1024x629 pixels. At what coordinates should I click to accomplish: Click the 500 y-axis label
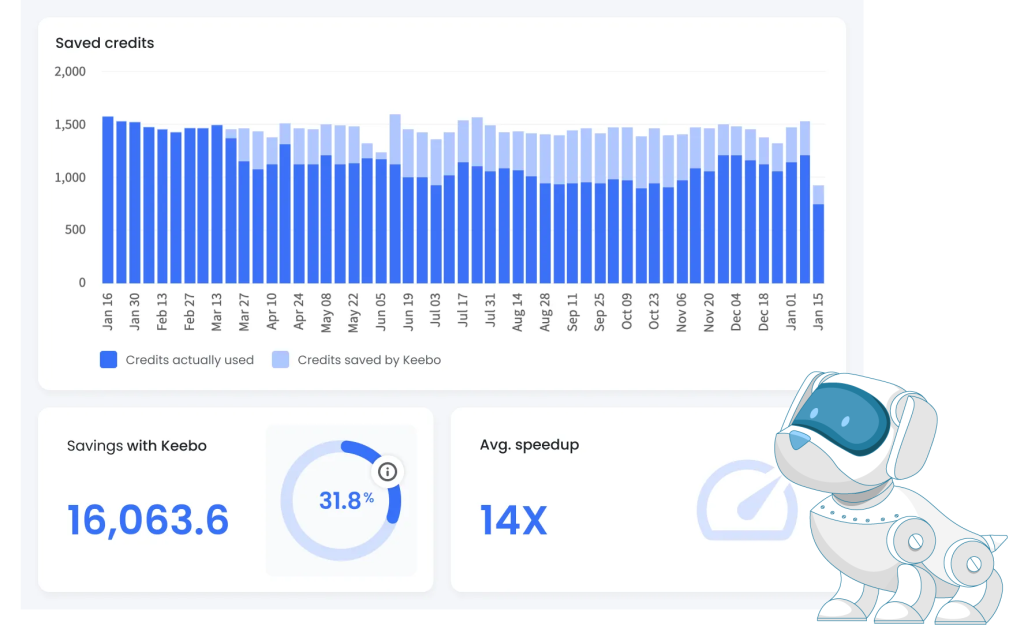[75, 230]
